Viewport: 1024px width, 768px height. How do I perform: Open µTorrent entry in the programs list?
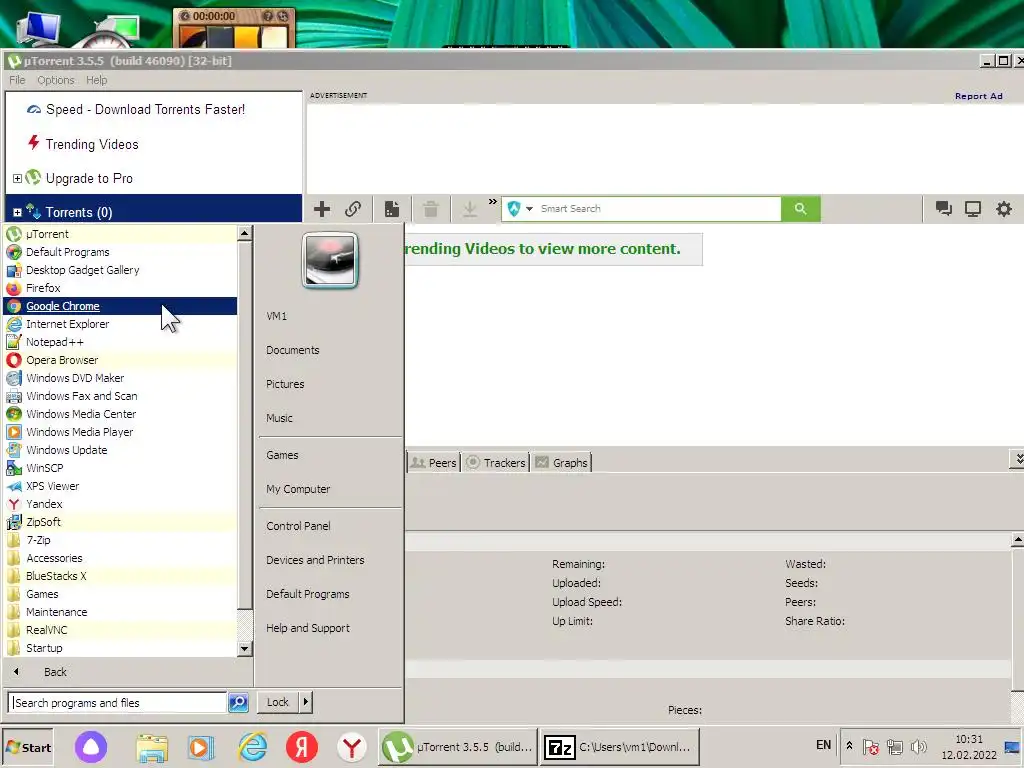[x=120, y=234]
